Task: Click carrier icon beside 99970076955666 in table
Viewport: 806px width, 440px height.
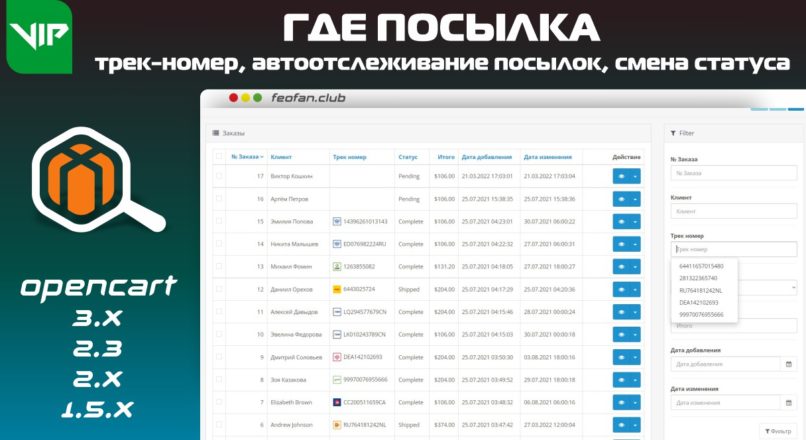Action: [337, 380]
